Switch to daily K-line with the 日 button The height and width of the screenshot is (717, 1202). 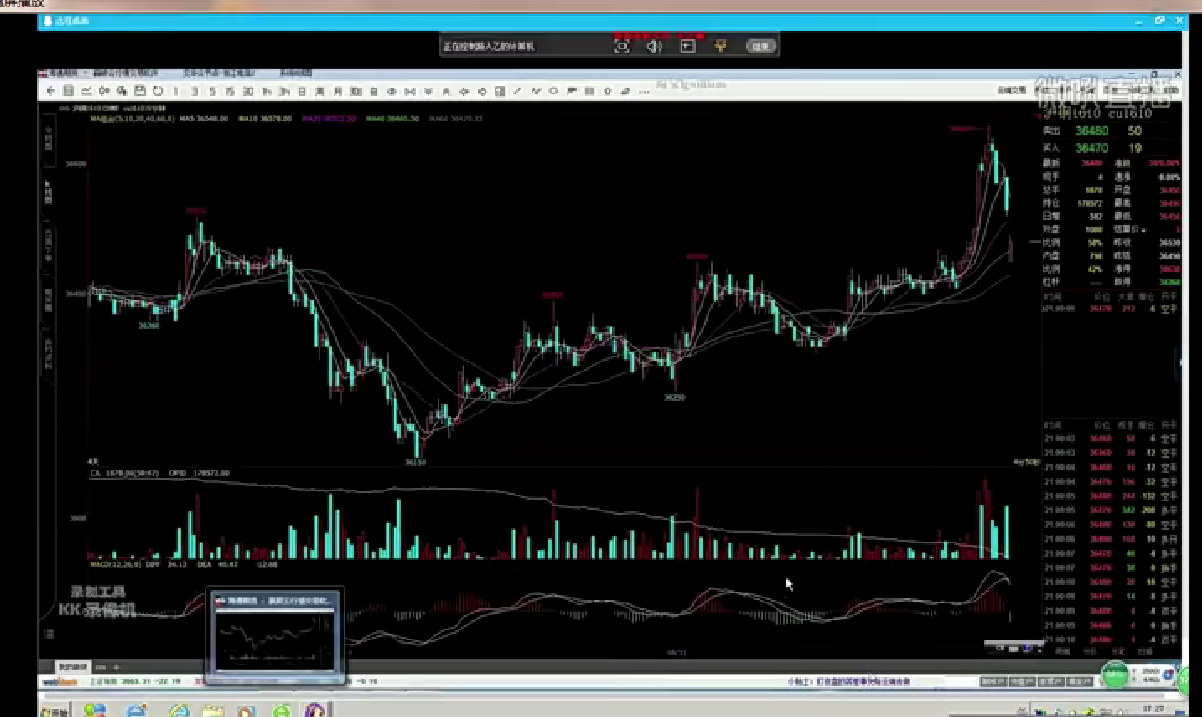(x=301, y=91)
